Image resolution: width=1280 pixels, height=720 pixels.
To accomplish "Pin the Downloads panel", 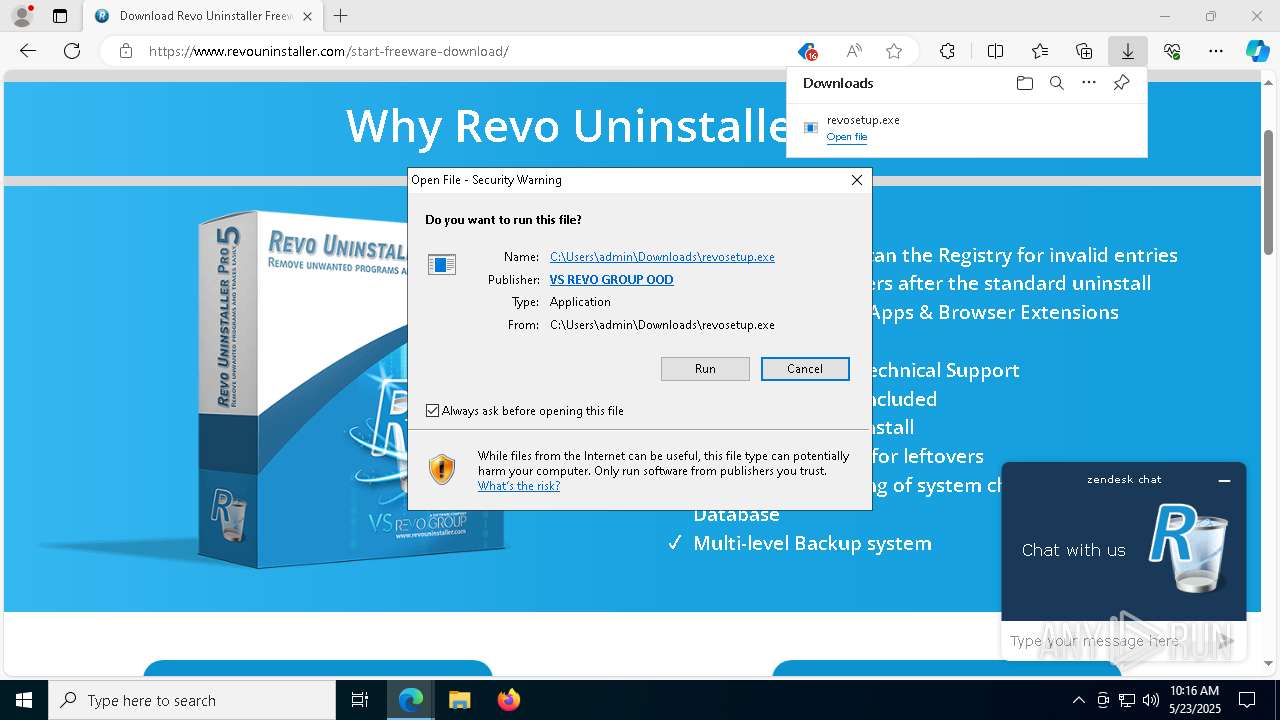I will coord(1121,83).
